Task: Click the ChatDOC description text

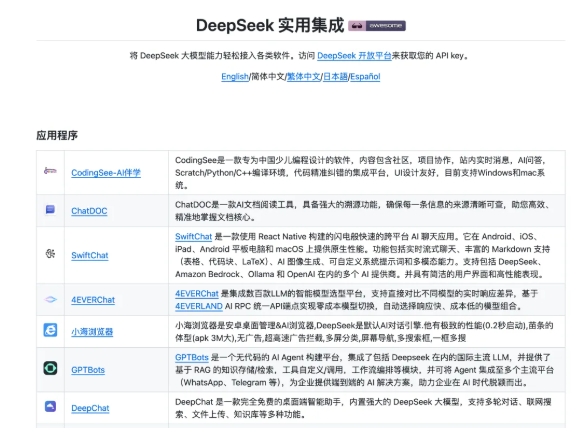Action: point(364,211)
